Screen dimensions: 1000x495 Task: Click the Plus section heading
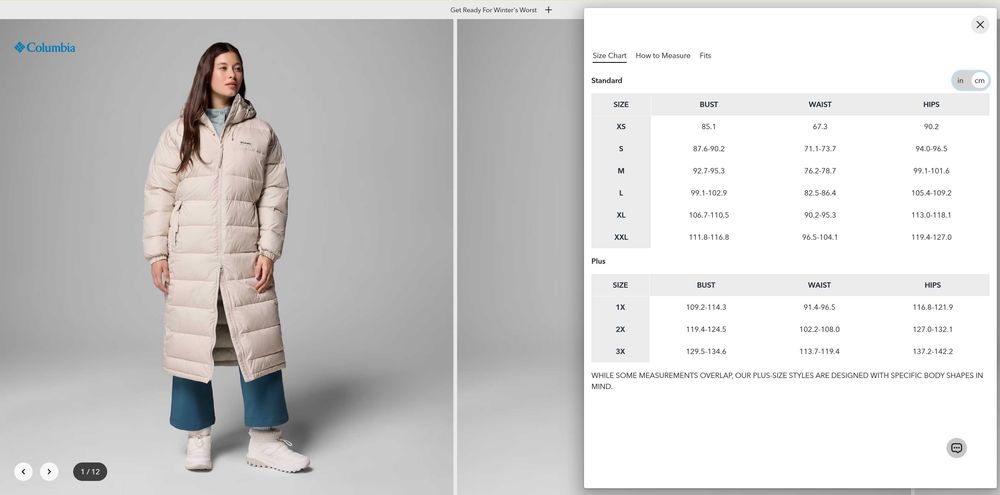[598, 261]
